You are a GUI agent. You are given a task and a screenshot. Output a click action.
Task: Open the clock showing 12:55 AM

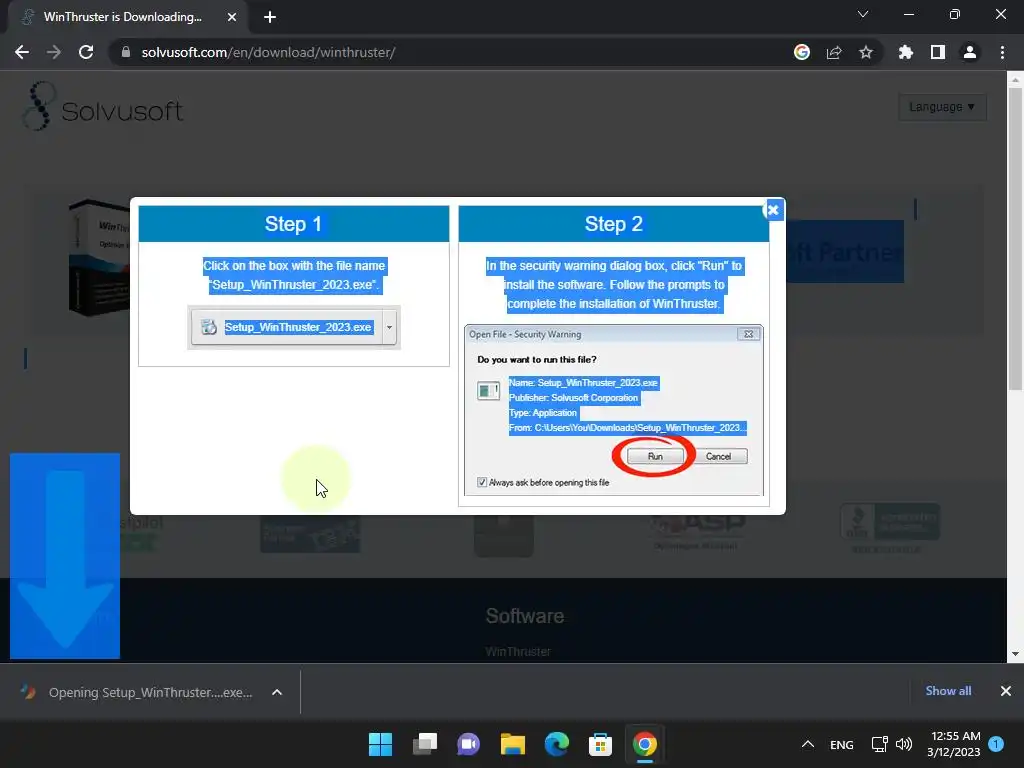pos(953,744)
